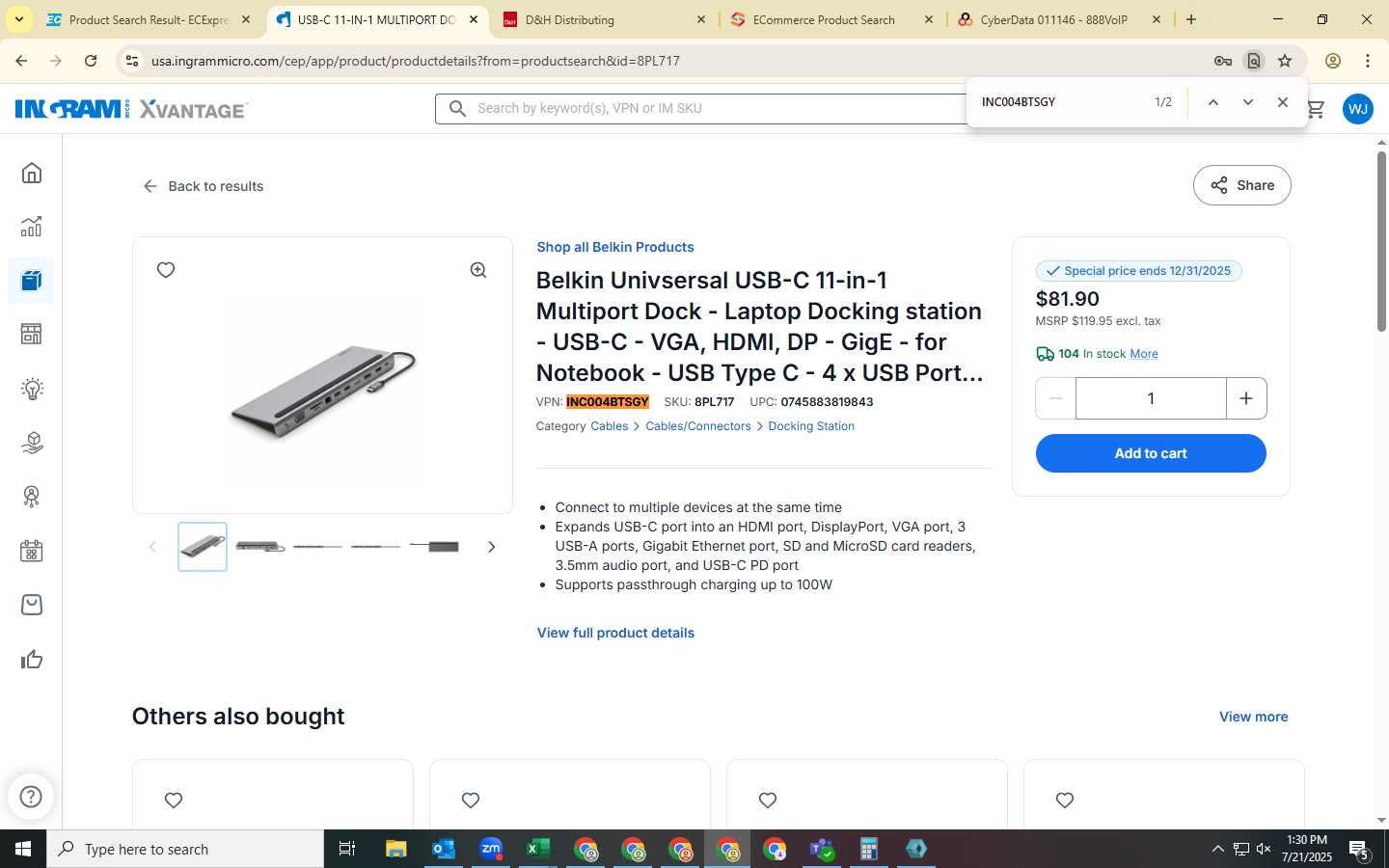
Task: Open View full product details link
Action: pos(615,633)
